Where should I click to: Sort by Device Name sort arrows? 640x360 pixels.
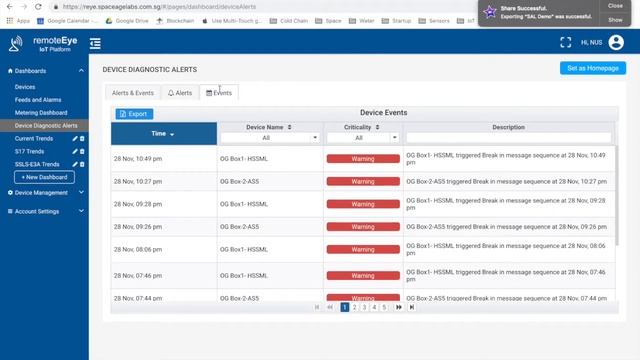(289, 127)
